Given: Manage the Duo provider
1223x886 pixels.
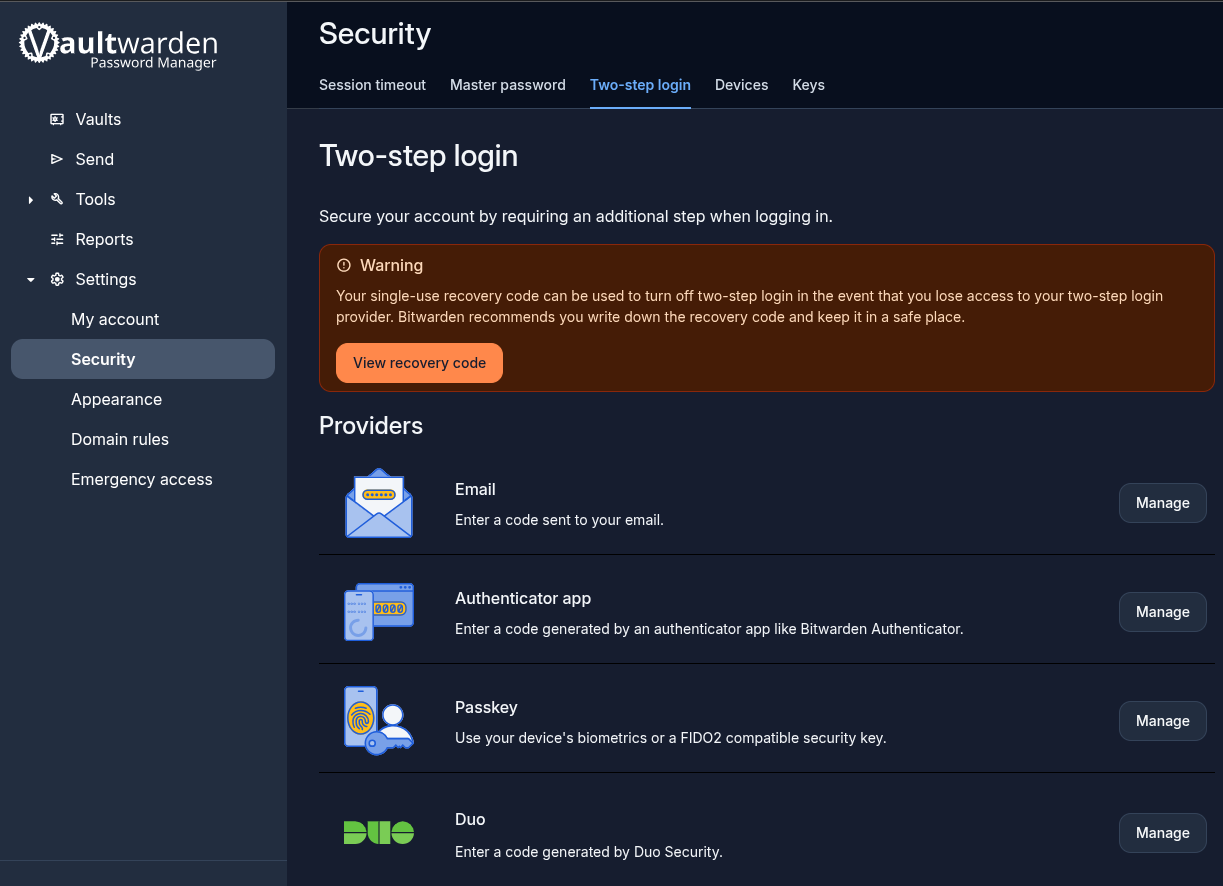Looking at the screenshot, I should click(1162, 833).
